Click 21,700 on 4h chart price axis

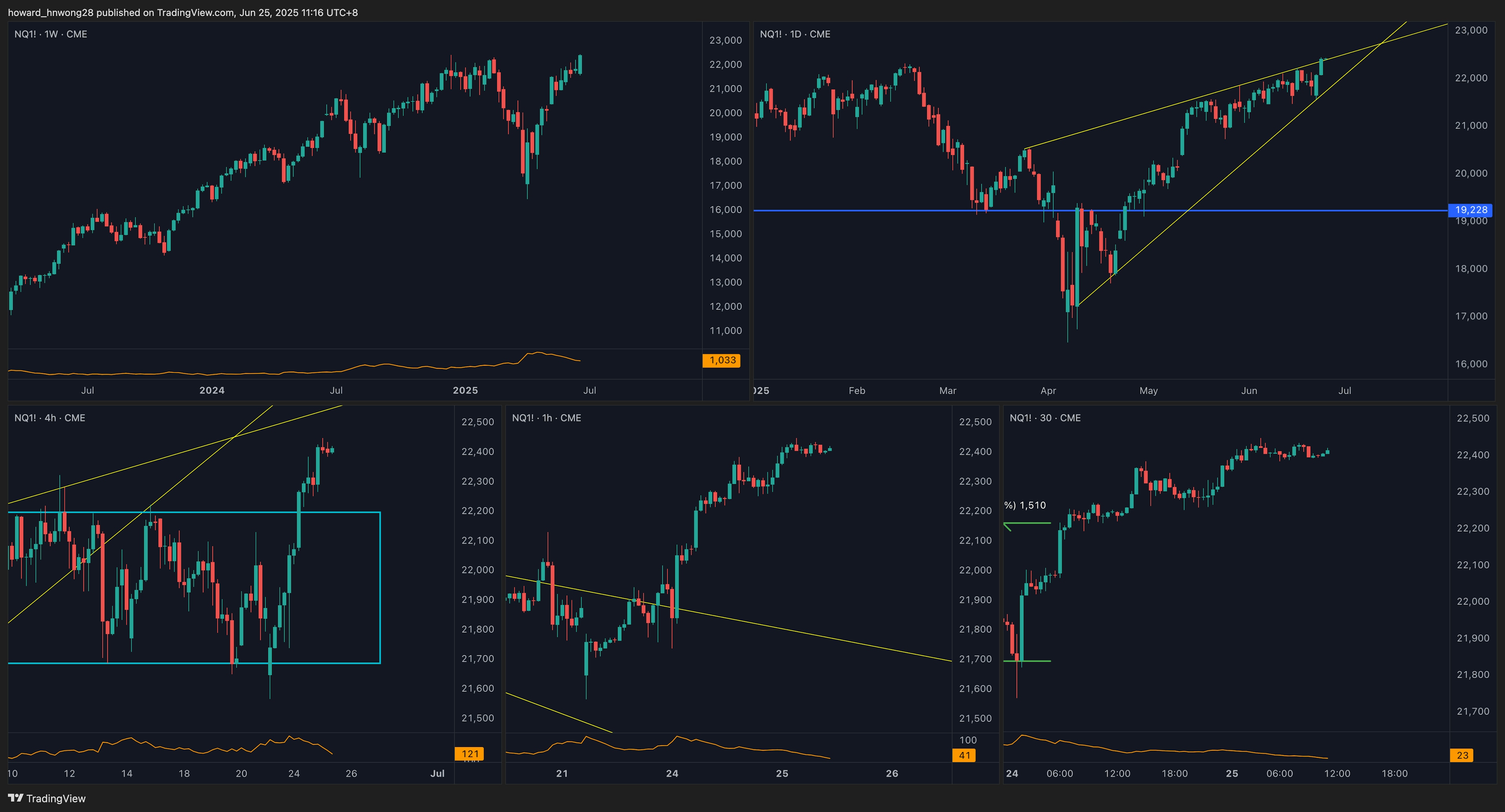[477, 659]
